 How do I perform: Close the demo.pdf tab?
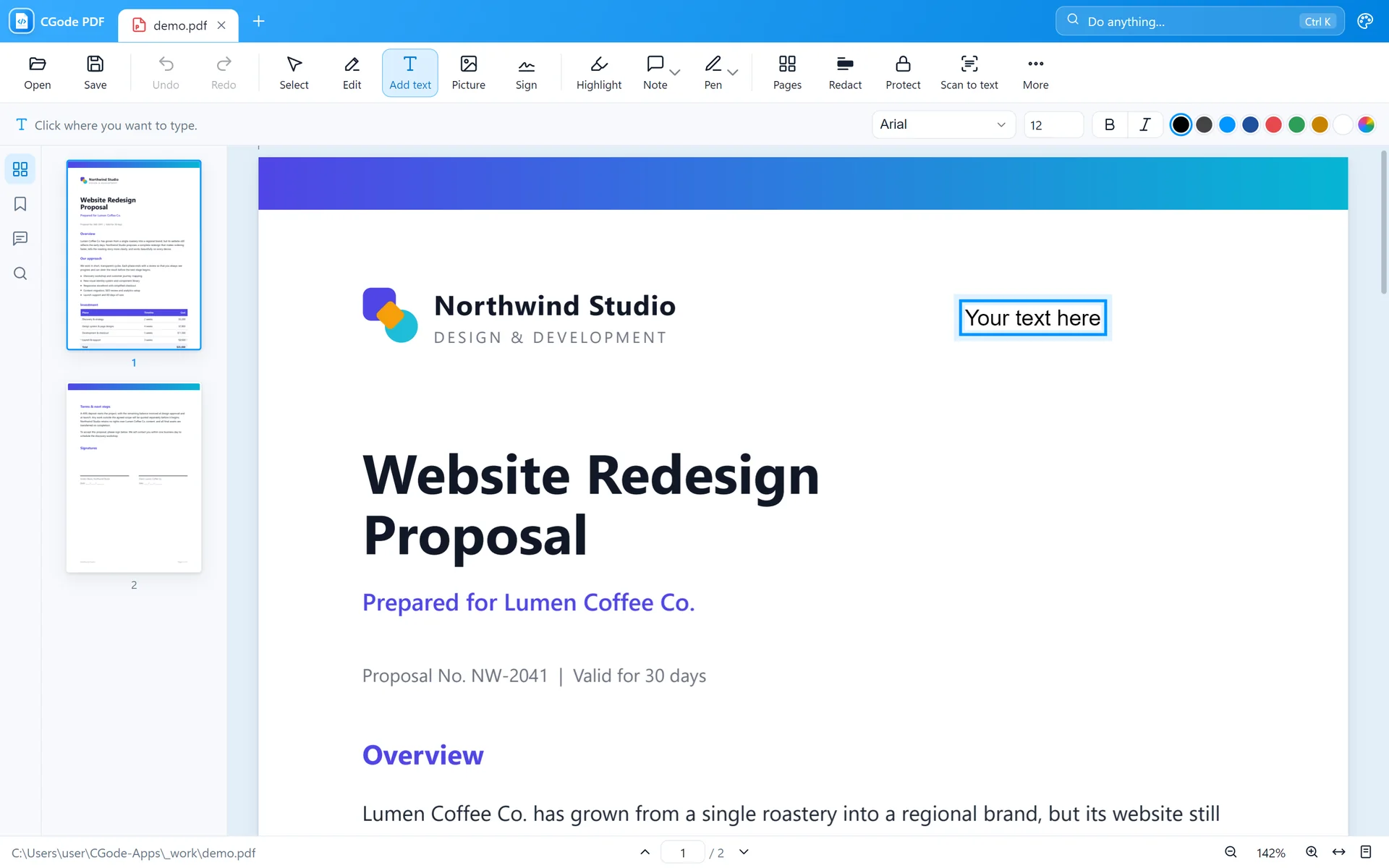click(221, 25)
